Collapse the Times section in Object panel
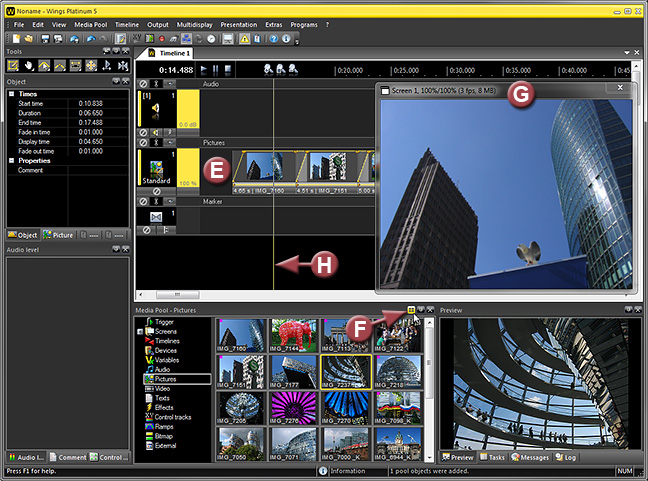The width and height of the screenshot is (648, 481). pyautogui.click(x=12, y=94)
